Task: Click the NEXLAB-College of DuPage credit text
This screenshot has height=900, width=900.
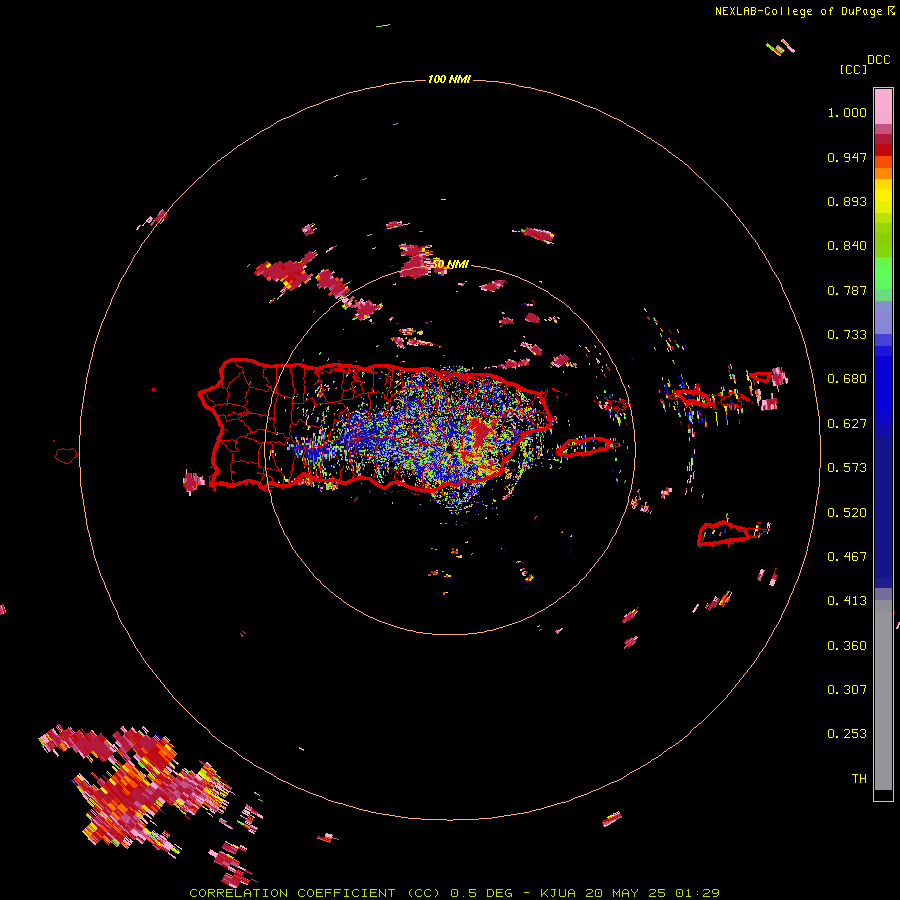Action: (804, 11)
